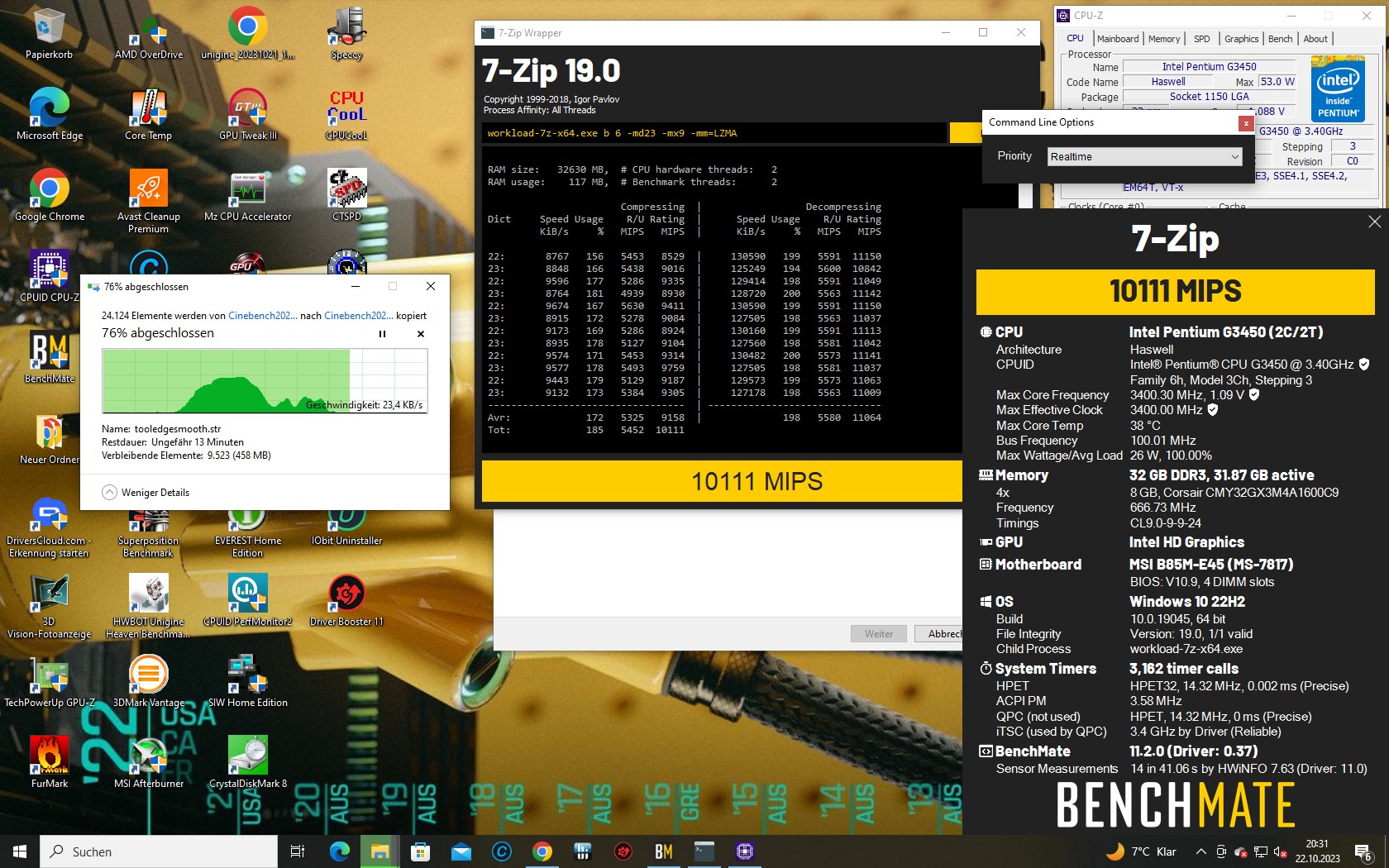Launch Driver Booster 11 shortcut
The width and height of the screenshot is (1389, 868).
click(x=347, y=600)
